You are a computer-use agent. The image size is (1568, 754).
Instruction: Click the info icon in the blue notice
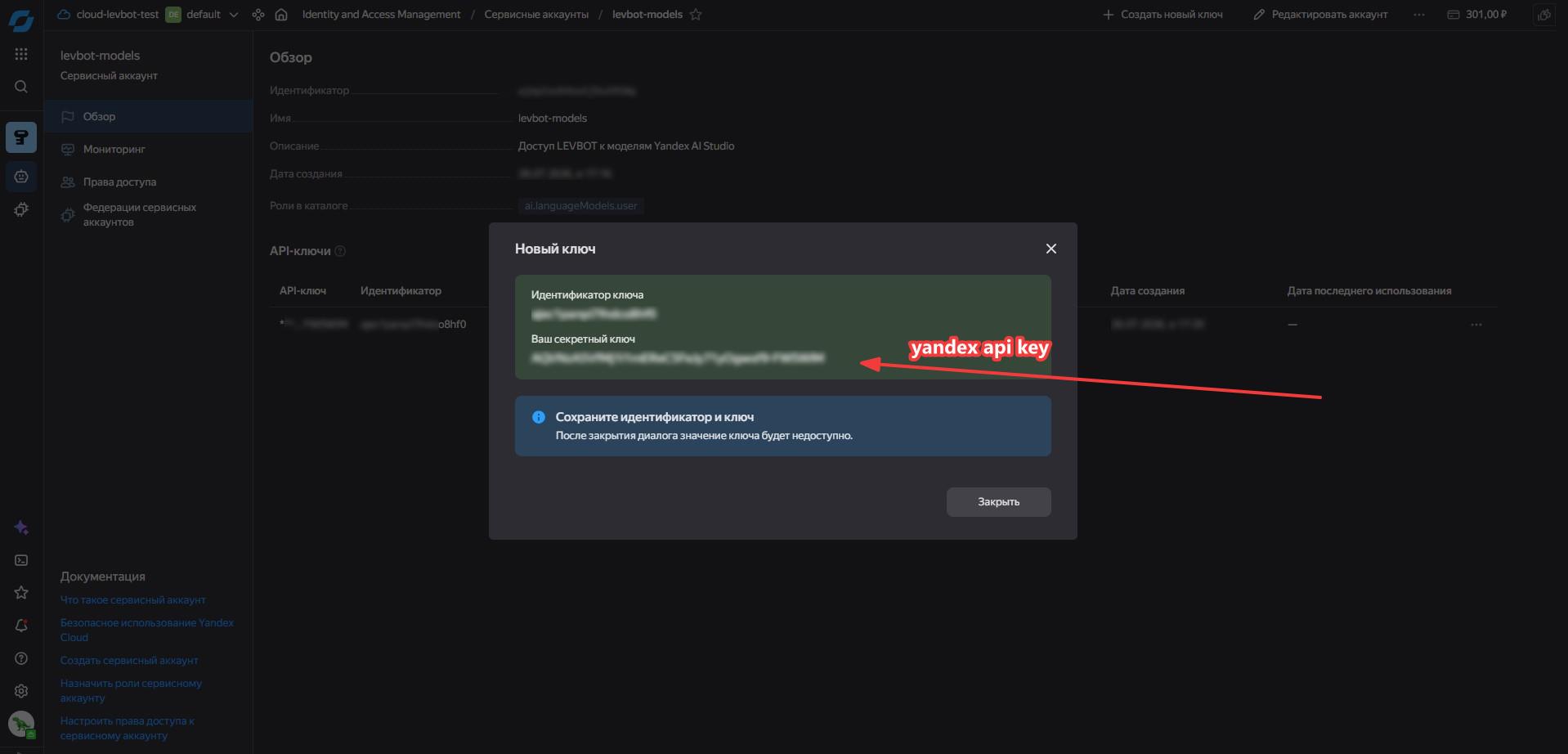pyautogui.click(x=539, y=417)
